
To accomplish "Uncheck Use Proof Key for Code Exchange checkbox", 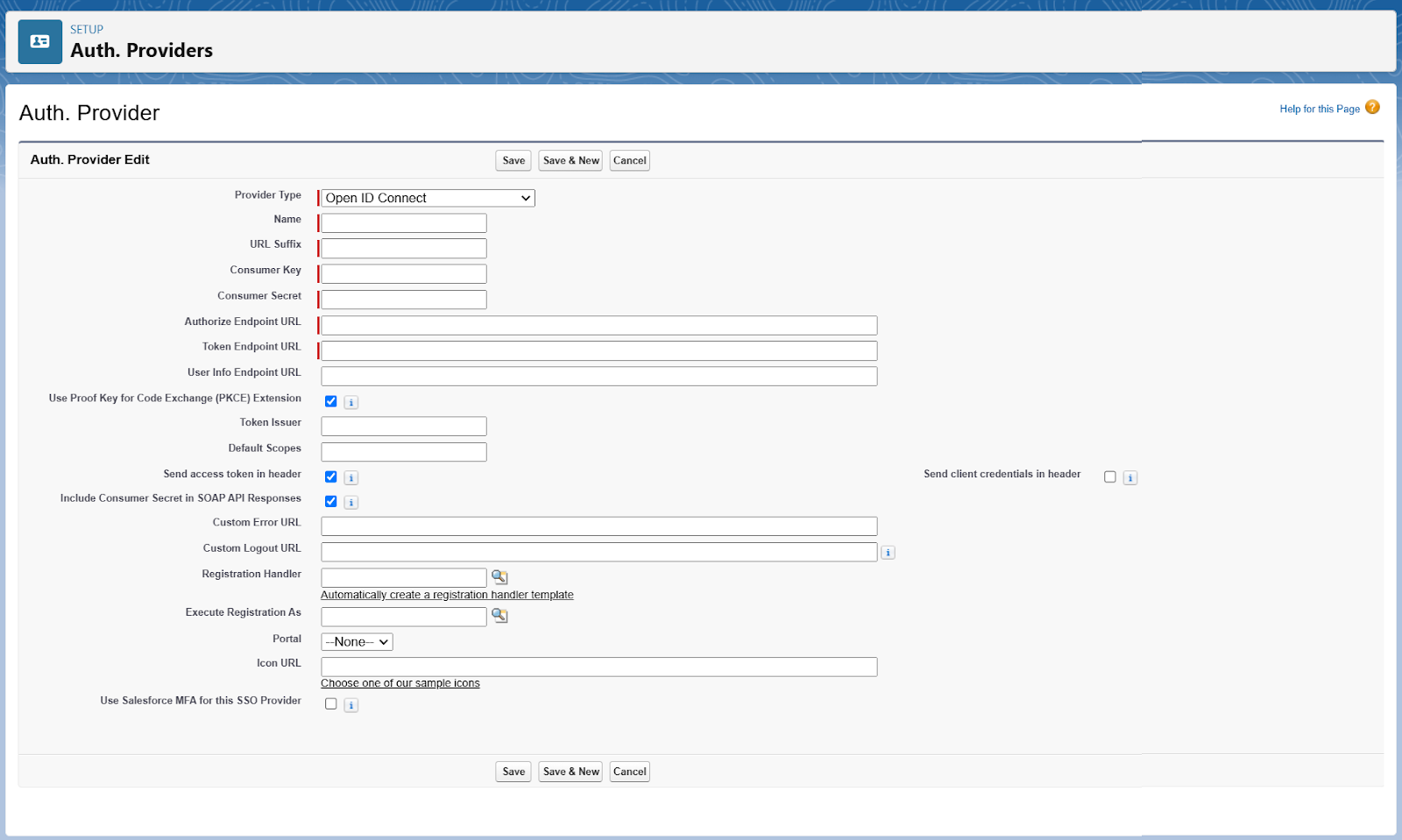I will pyautogui.click(x=331, y=402).
